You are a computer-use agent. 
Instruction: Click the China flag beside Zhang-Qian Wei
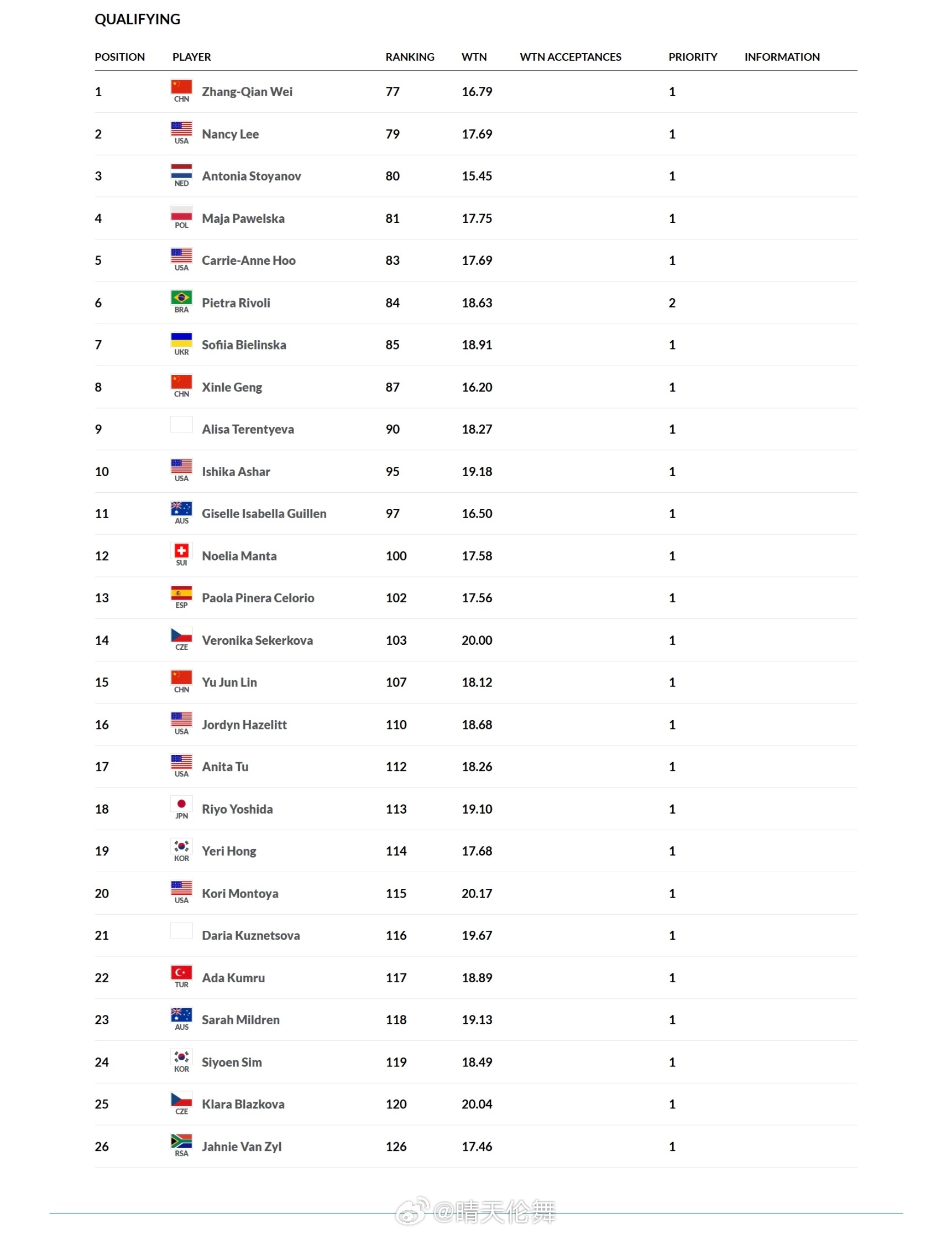[x=181, y=87]
